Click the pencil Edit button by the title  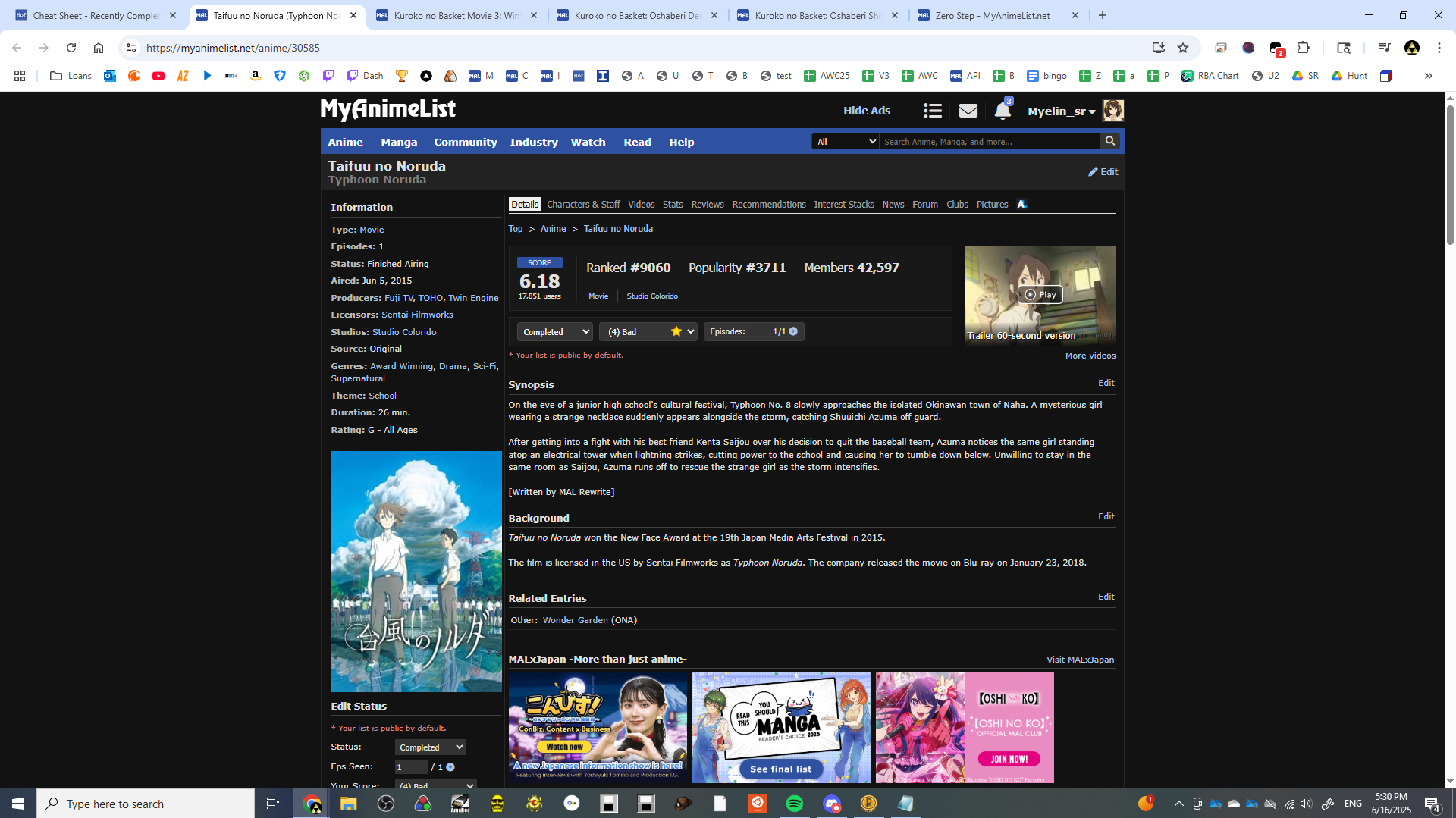(1103, 171)
